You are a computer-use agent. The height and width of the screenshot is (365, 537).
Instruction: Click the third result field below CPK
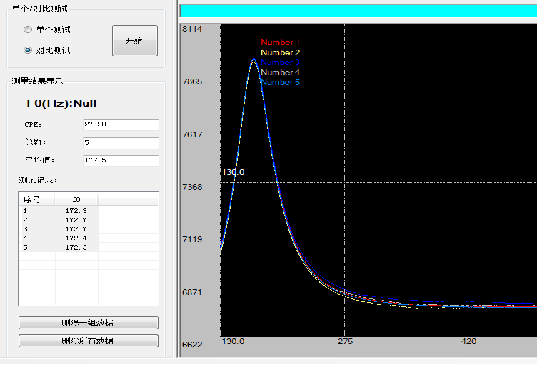click(x=121, y=161)
